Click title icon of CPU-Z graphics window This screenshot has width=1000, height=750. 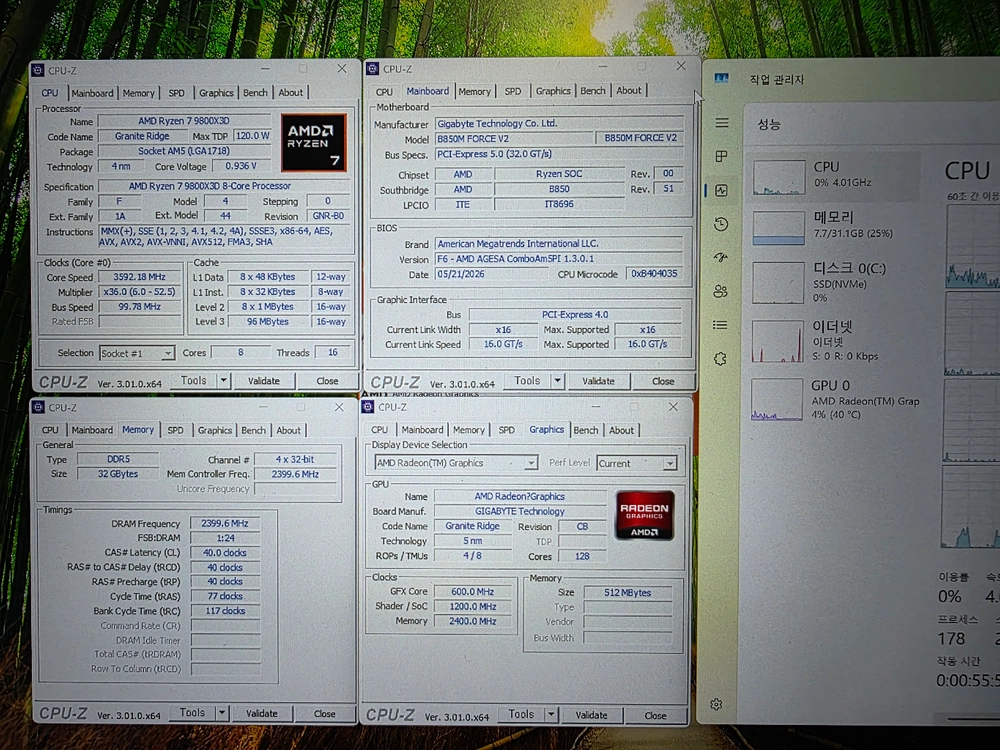coord(368,407)
